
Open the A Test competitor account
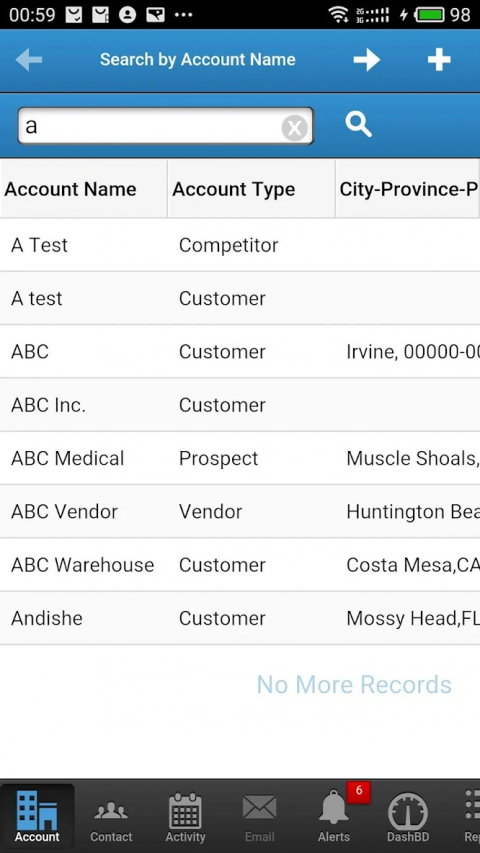tap(240, 245)
